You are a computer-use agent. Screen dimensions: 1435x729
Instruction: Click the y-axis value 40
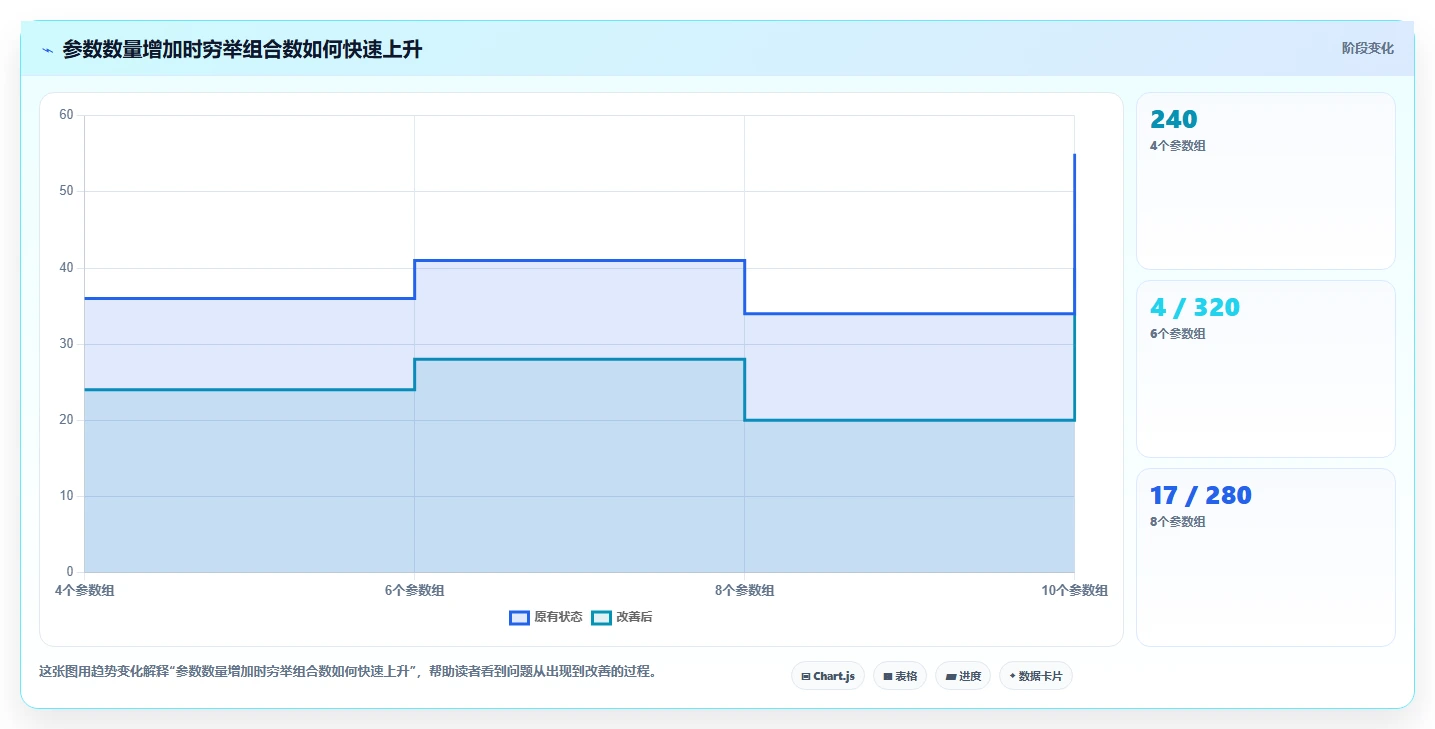(66, 268)
